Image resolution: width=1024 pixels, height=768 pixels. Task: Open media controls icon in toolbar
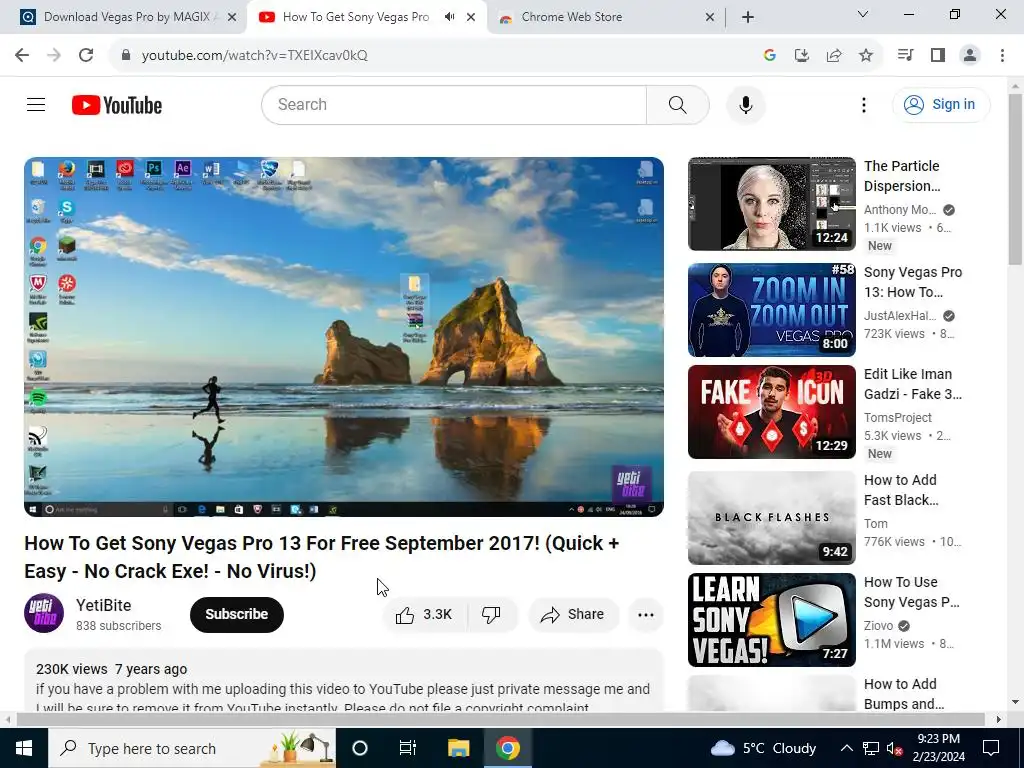pyautogui.click(x=905, y=55)
